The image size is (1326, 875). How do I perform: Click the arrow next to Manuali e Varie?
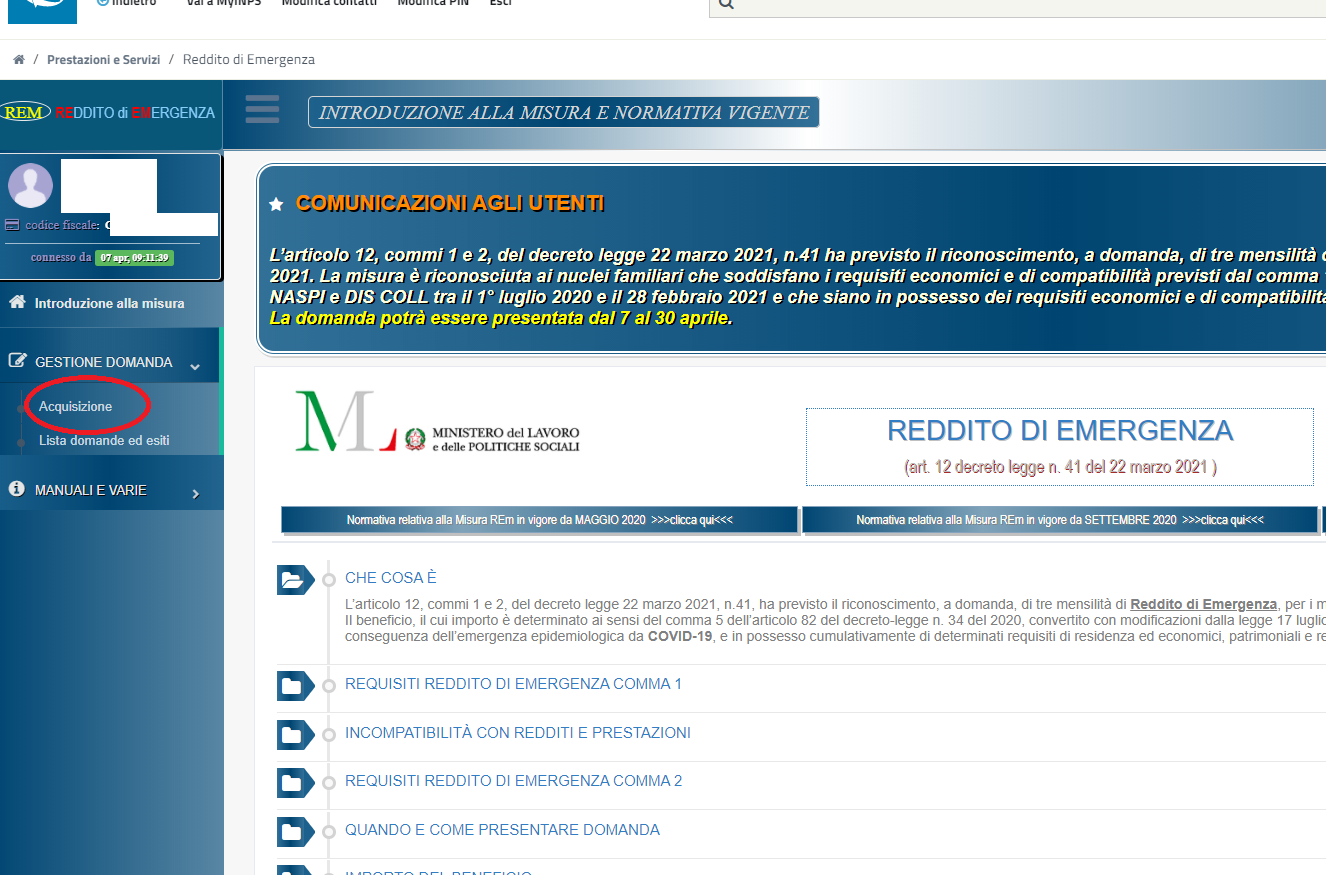coord(195,494)
